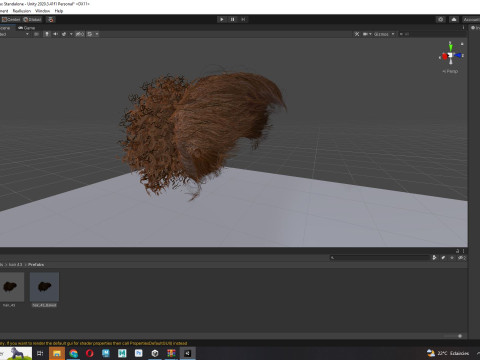Toggle pivot mode with the Center button
480x360 pixels.
point(11,19)
